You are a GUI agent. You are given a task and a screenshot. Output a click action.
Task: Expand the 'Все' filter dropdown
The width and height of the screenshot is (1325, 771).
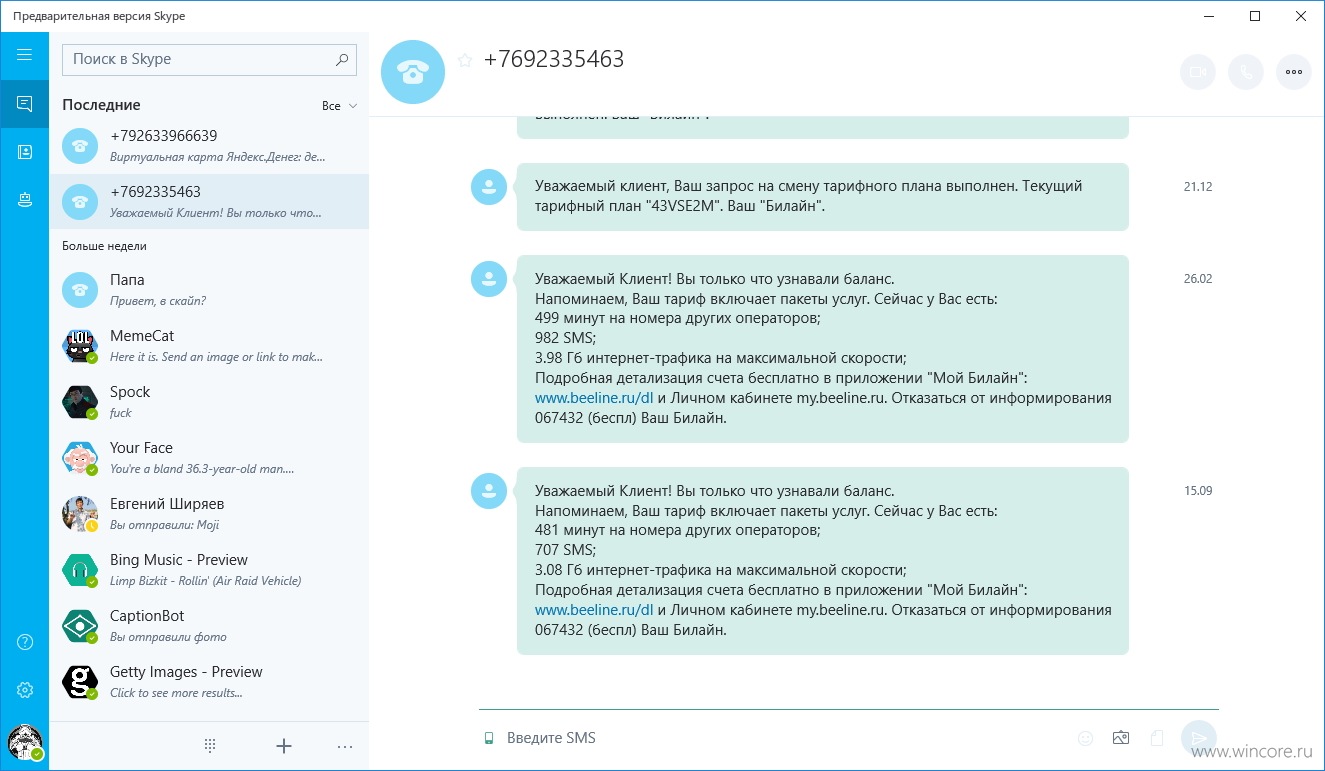340,106
